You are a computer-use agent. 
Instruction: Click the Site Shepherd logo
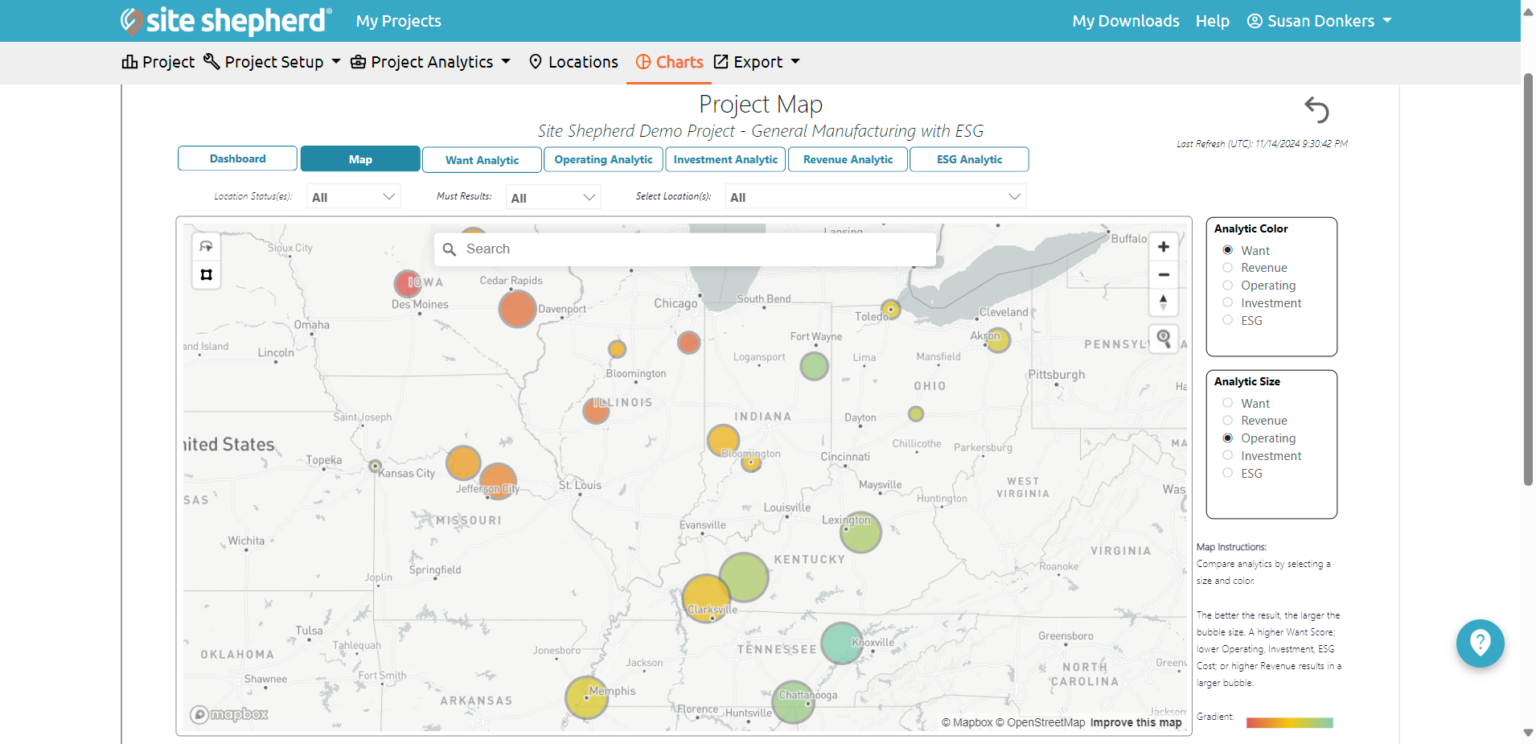[226, 20]
